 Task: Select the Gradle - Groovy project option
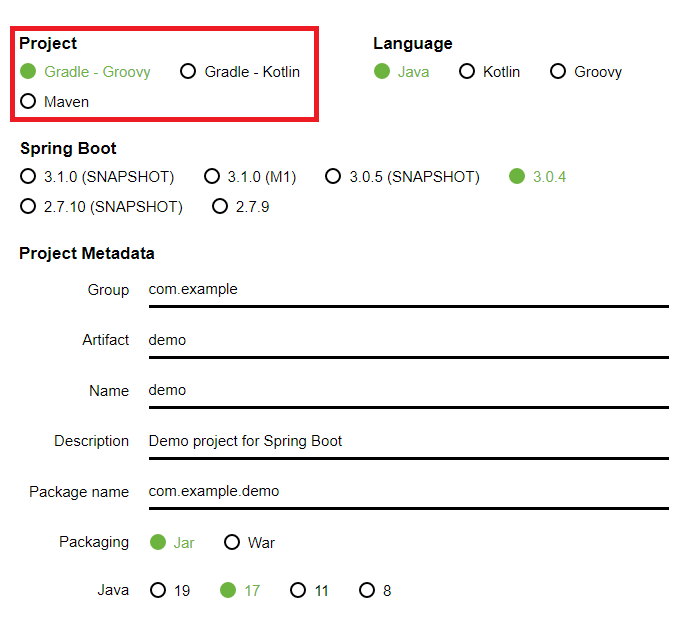tap(86, 72)
